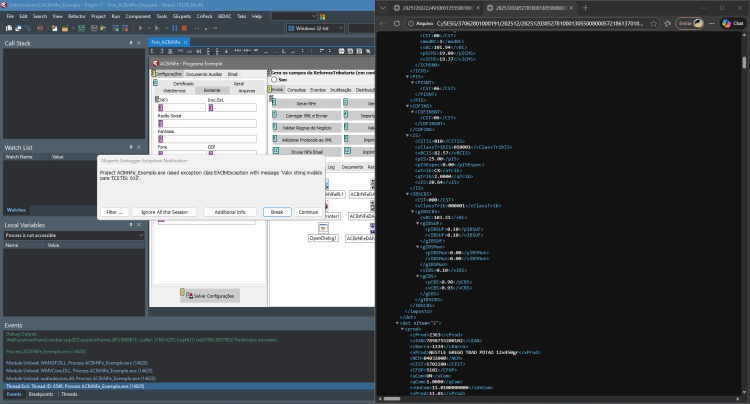Image resolution: width=750 pixels, height=404 pixels.
Task: Open the CnPack menu
Action: tap(204, 16)
